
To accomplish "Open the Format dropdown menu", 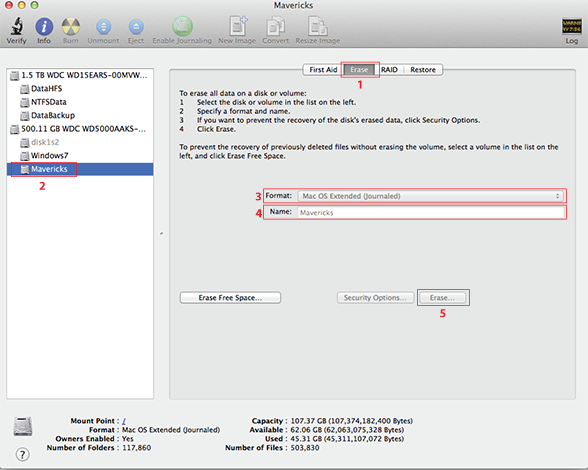I will (430, 196).
